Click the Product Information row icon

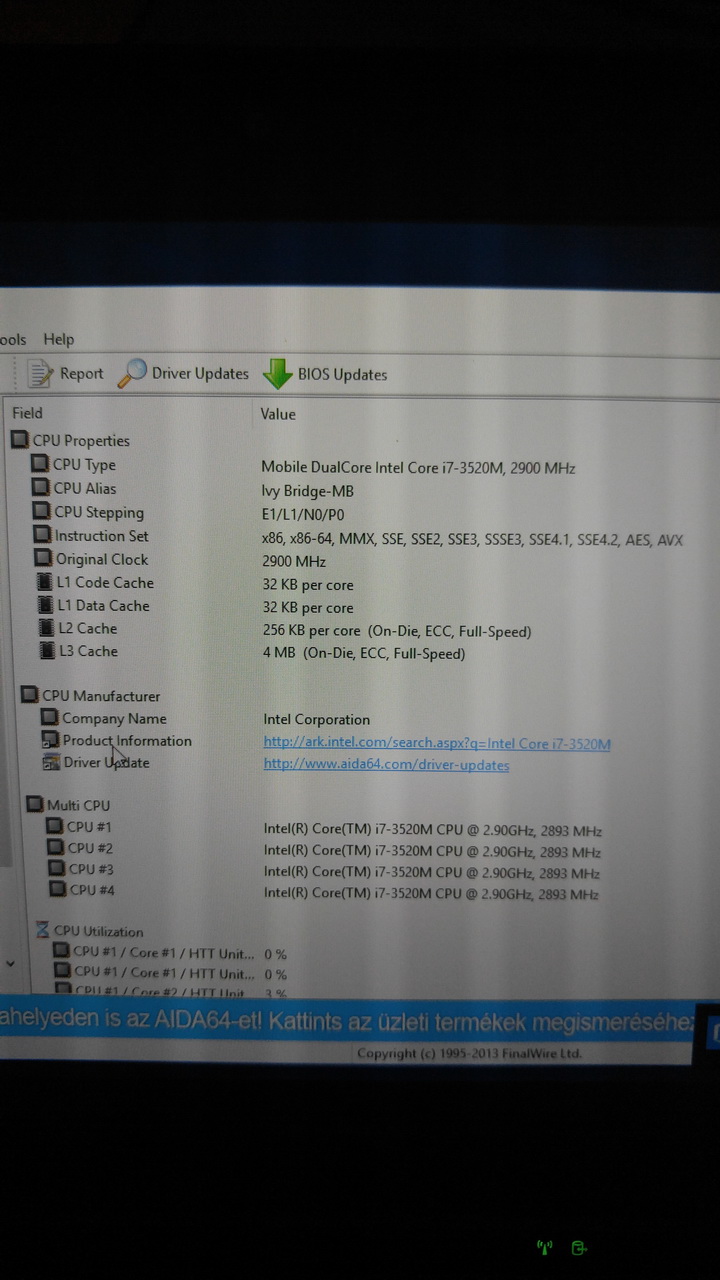click(51, 741)
